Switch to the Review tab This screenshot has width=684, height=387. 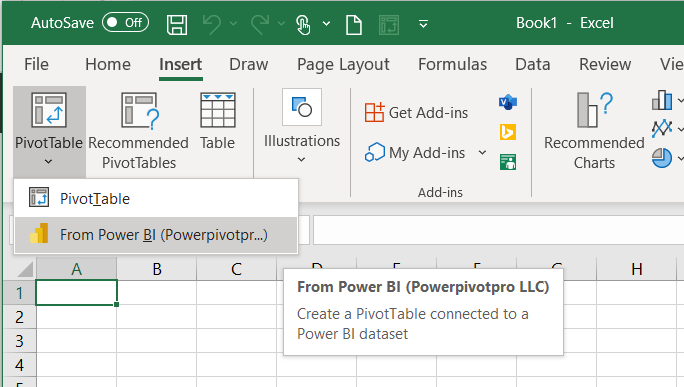pos(605,65)
